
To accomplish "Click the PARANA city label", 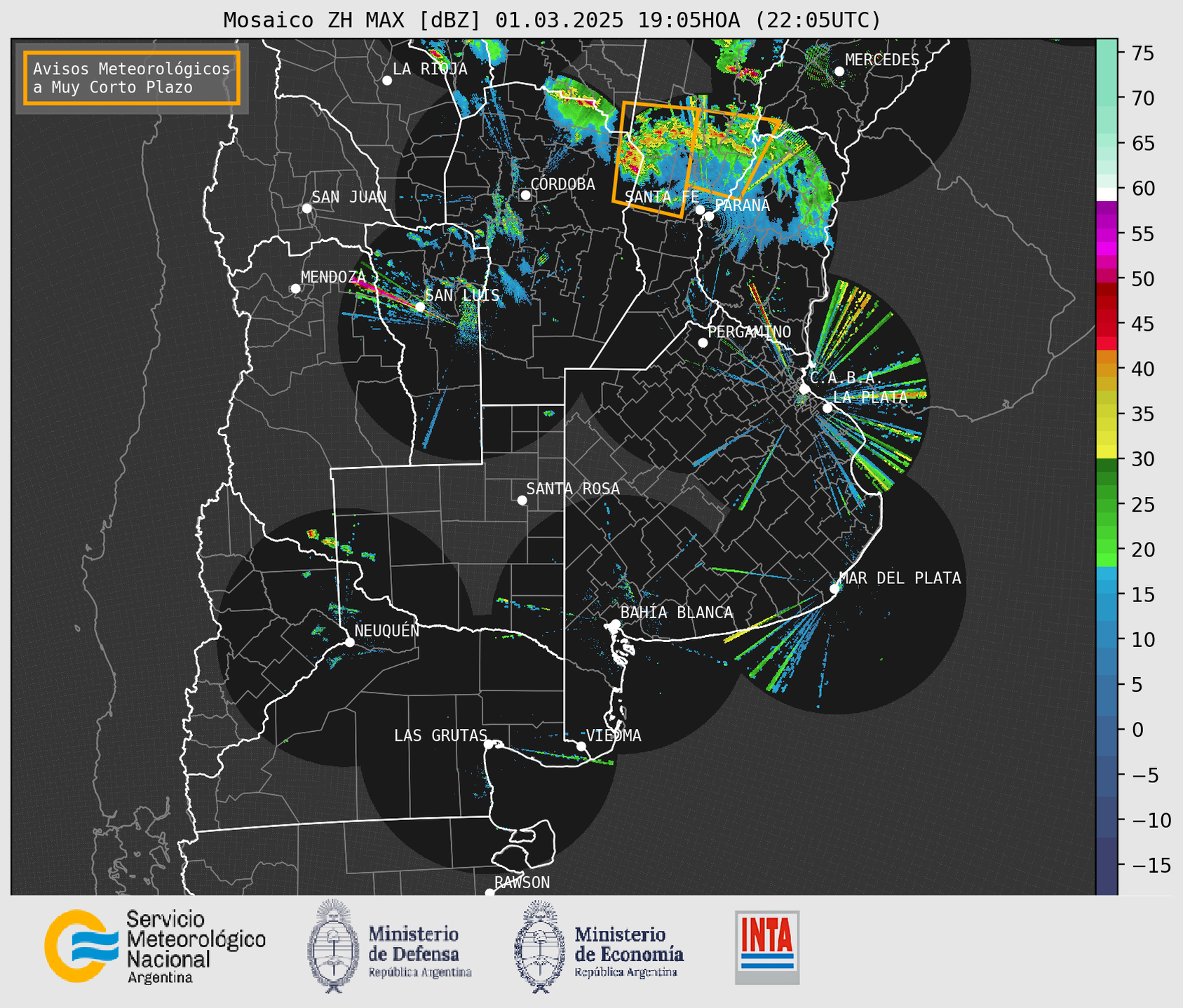I will (743, 205).
